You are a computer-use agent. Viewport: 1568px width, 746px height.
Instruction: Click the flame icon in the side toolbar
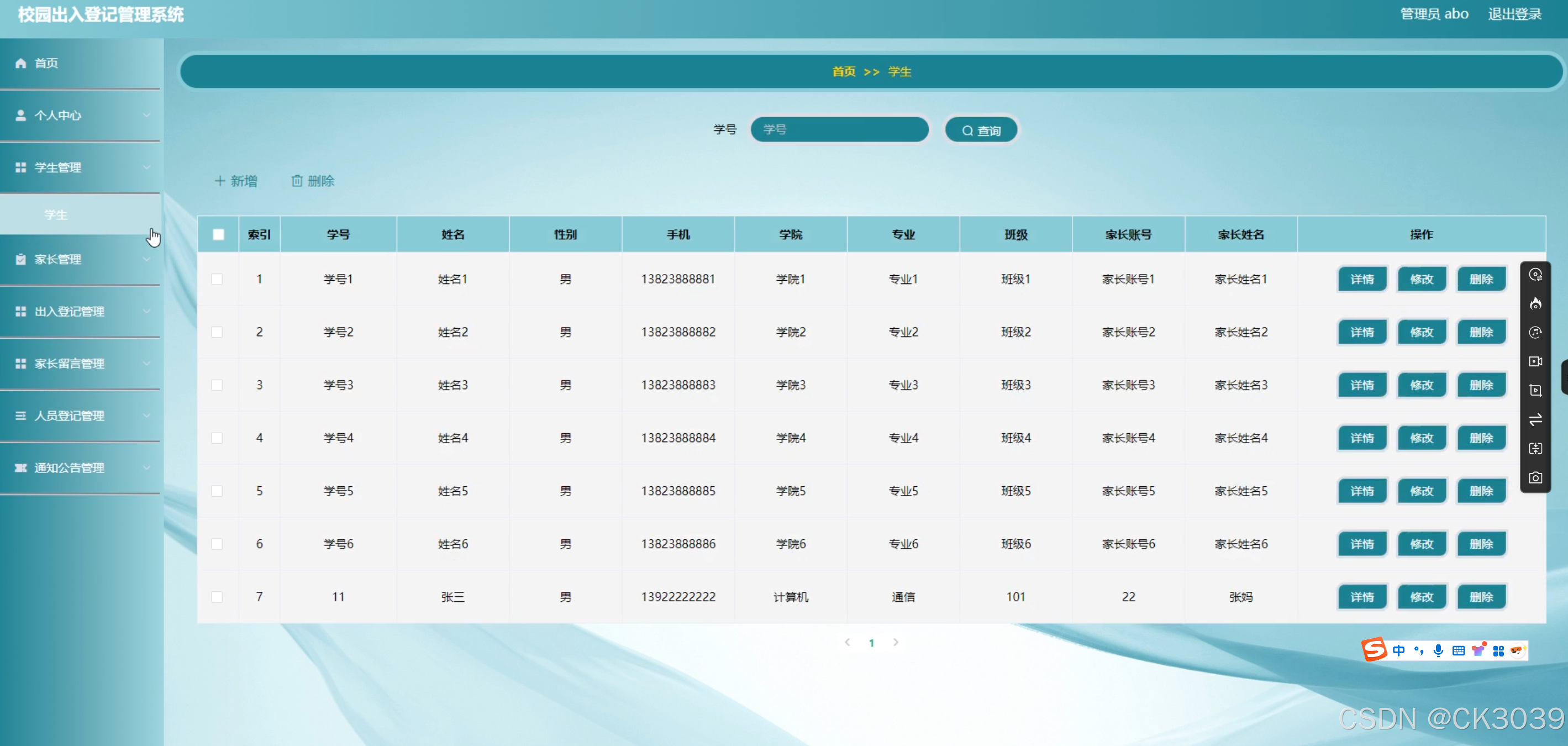click(x=1536, y=304)
